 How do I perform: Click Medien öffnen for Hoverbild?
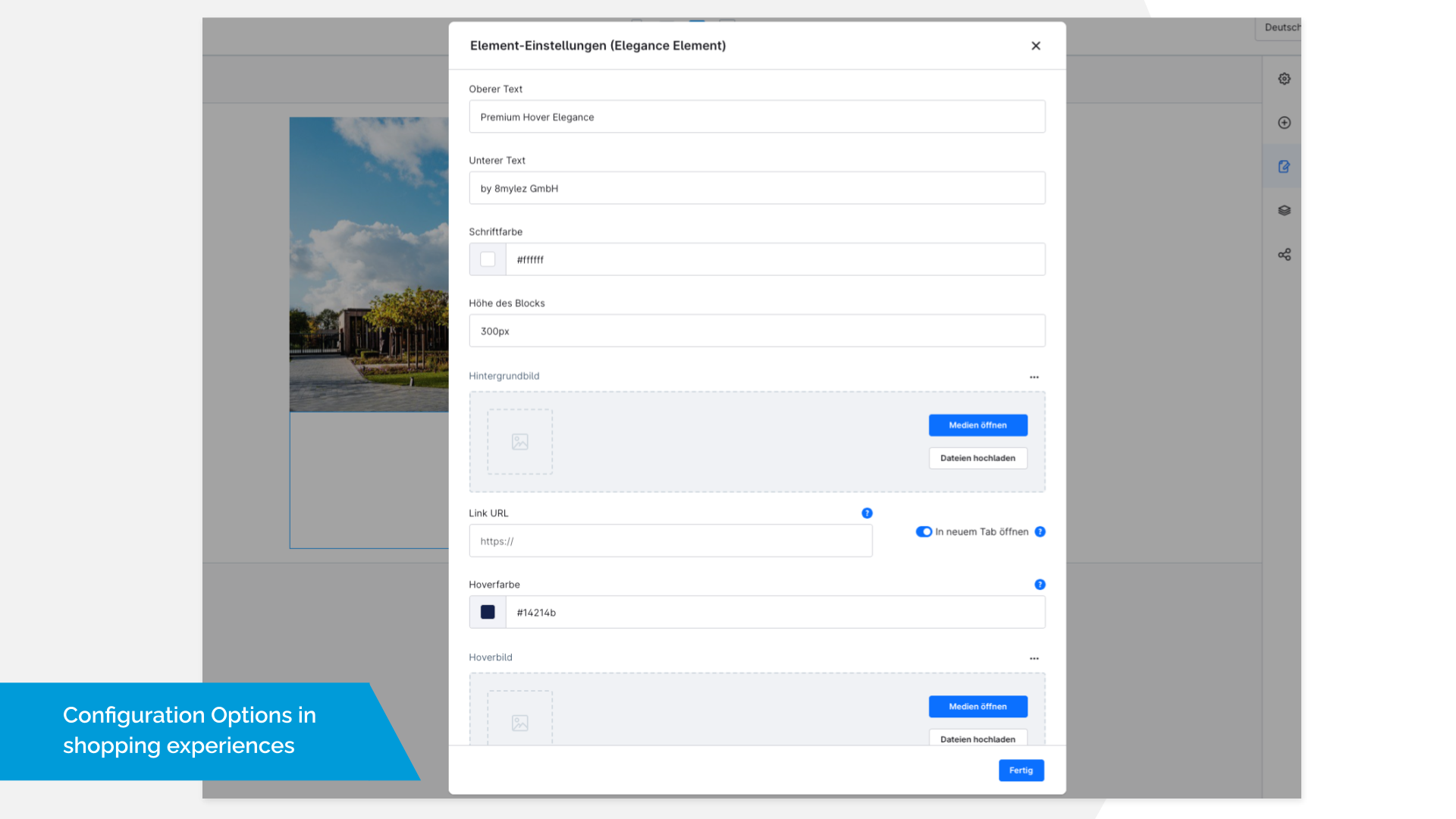pyautogui.click(x=978, y=707)
